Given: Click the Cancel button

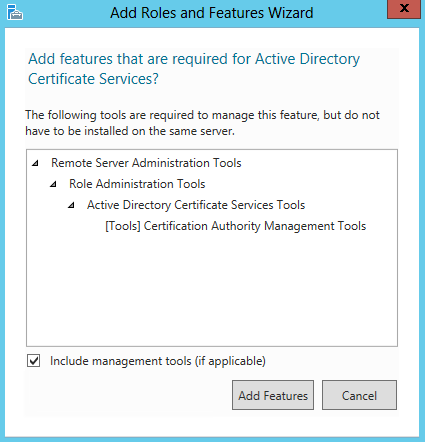Looking at the screenshot, I should pos(359,395).
